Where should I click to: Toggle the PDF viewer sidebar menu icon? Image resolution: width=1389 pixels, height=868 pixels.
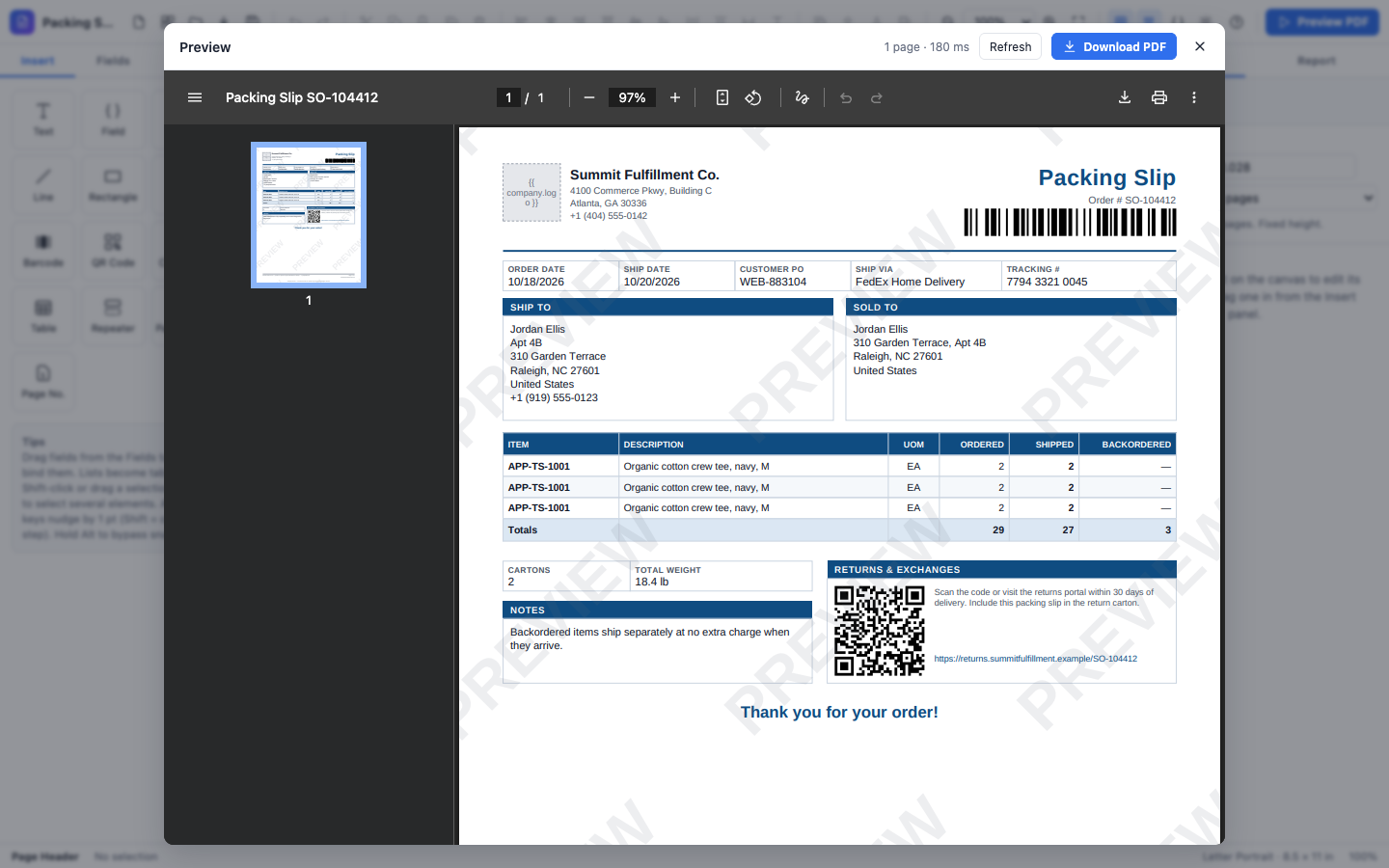(195, 97)
